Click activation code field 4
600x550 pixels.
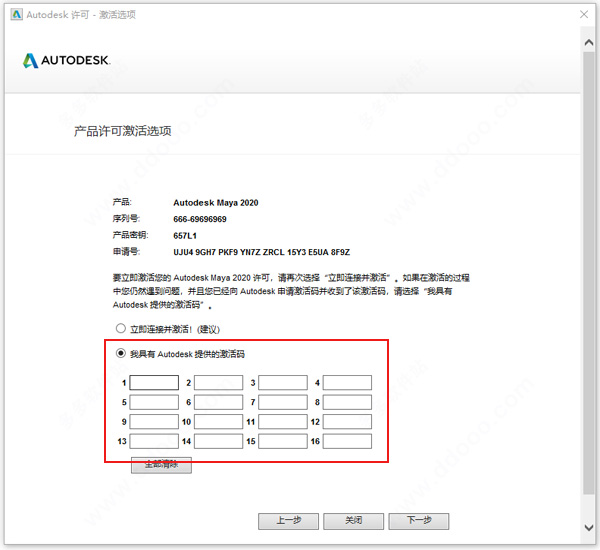coord(347,382)
